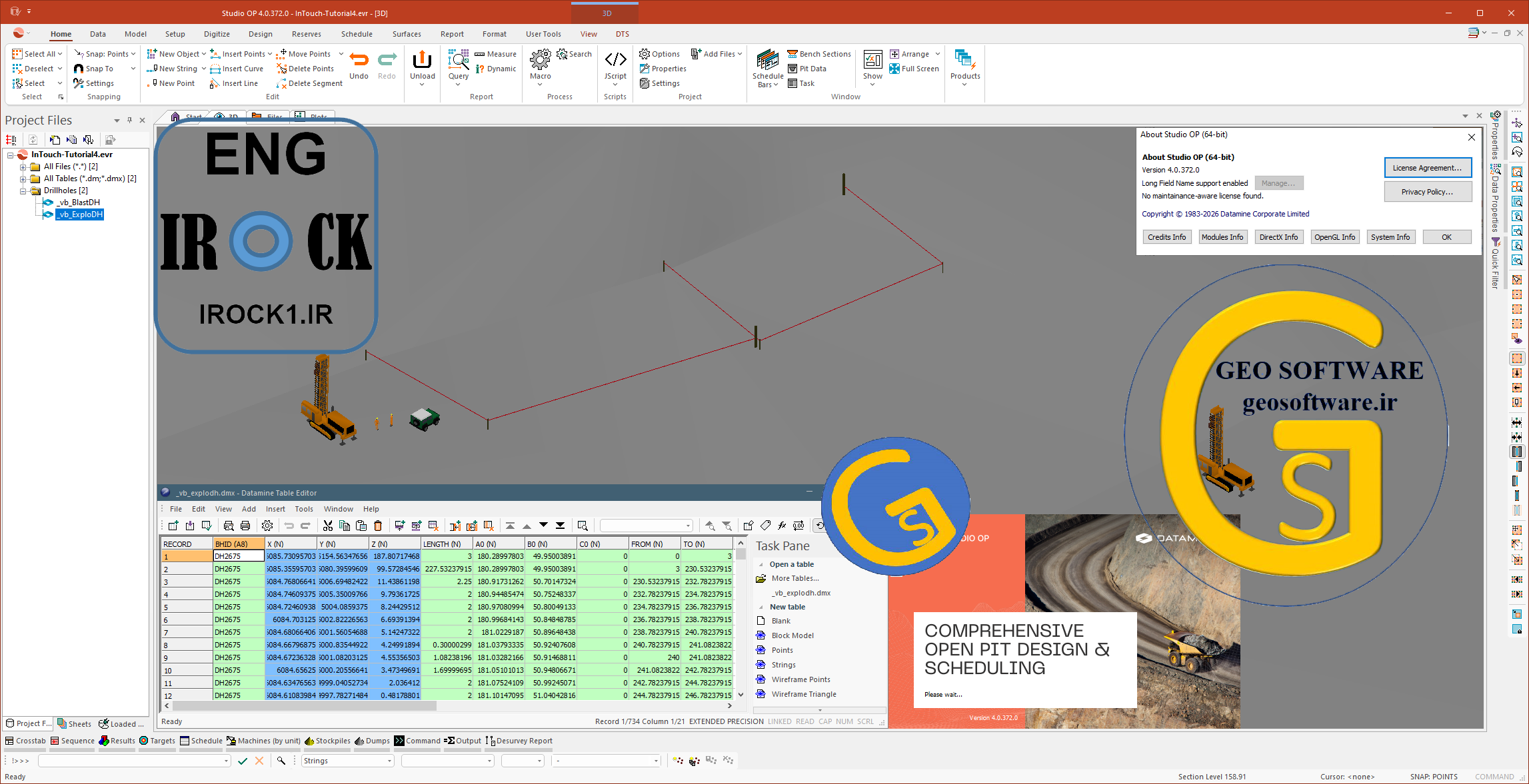Screen dimensions: 1529x784
Task: Open Schedule Bars icon
Action: tap(767, 59)
